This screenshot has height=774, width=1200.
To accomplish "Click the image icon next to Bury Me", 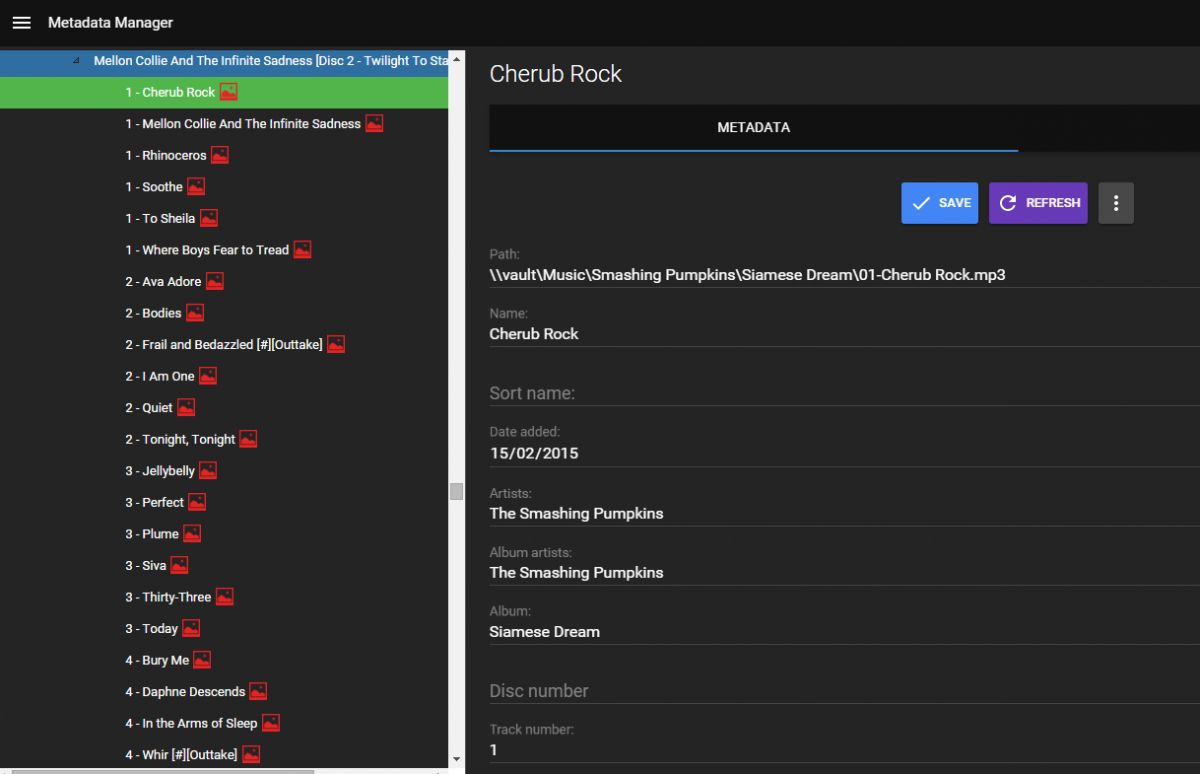I will pos(202,660).
